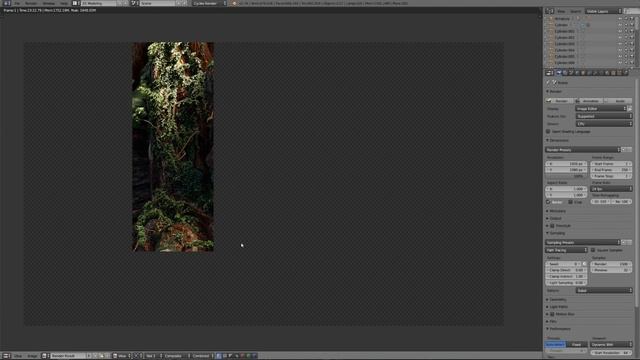
Task: Open the Window menu
Action: coord(49,3)
